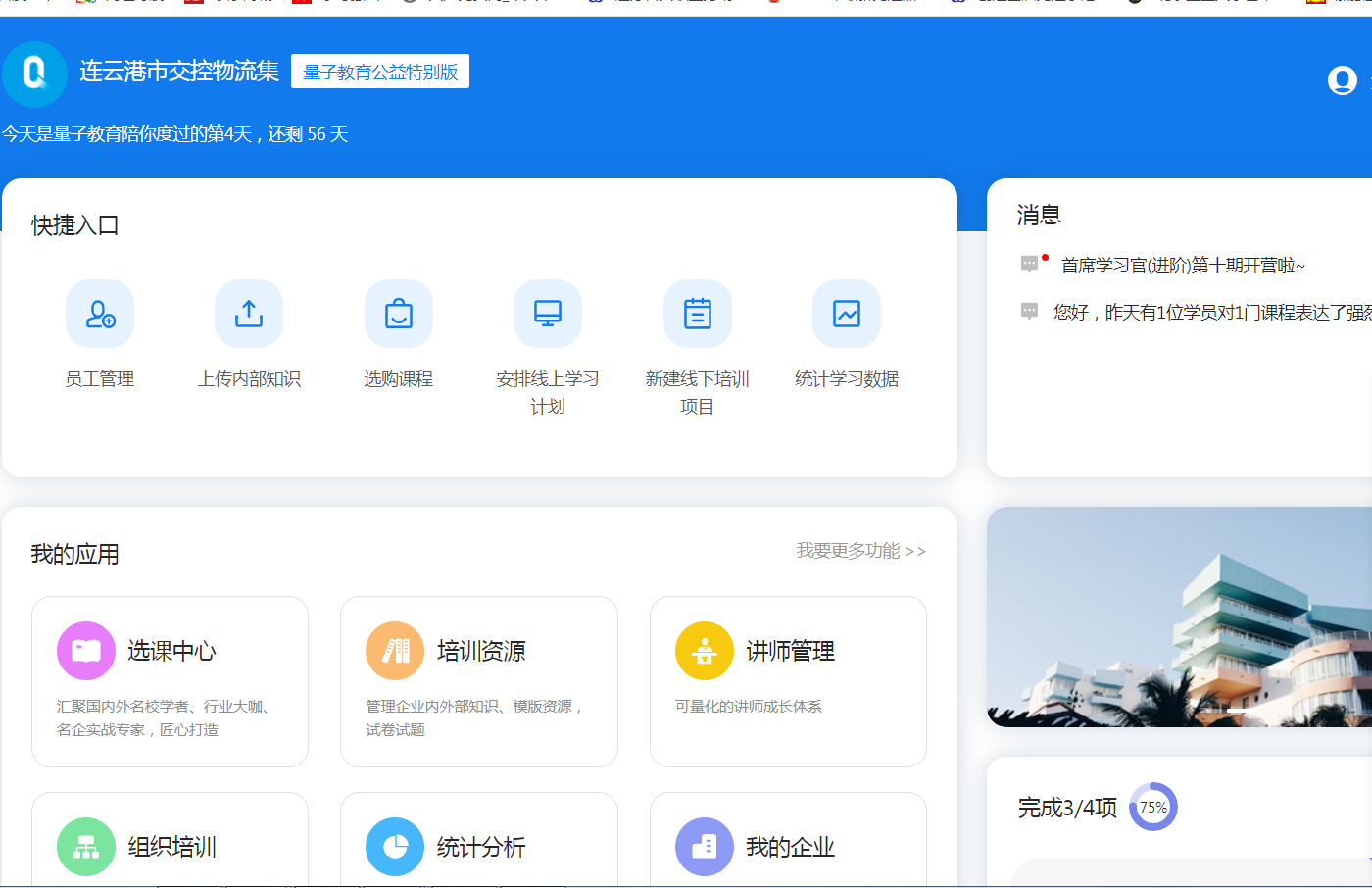Open the 选购课程 shopping bag icon
This screenshot has width=1372, height=888.
click(x=399, y=314)
